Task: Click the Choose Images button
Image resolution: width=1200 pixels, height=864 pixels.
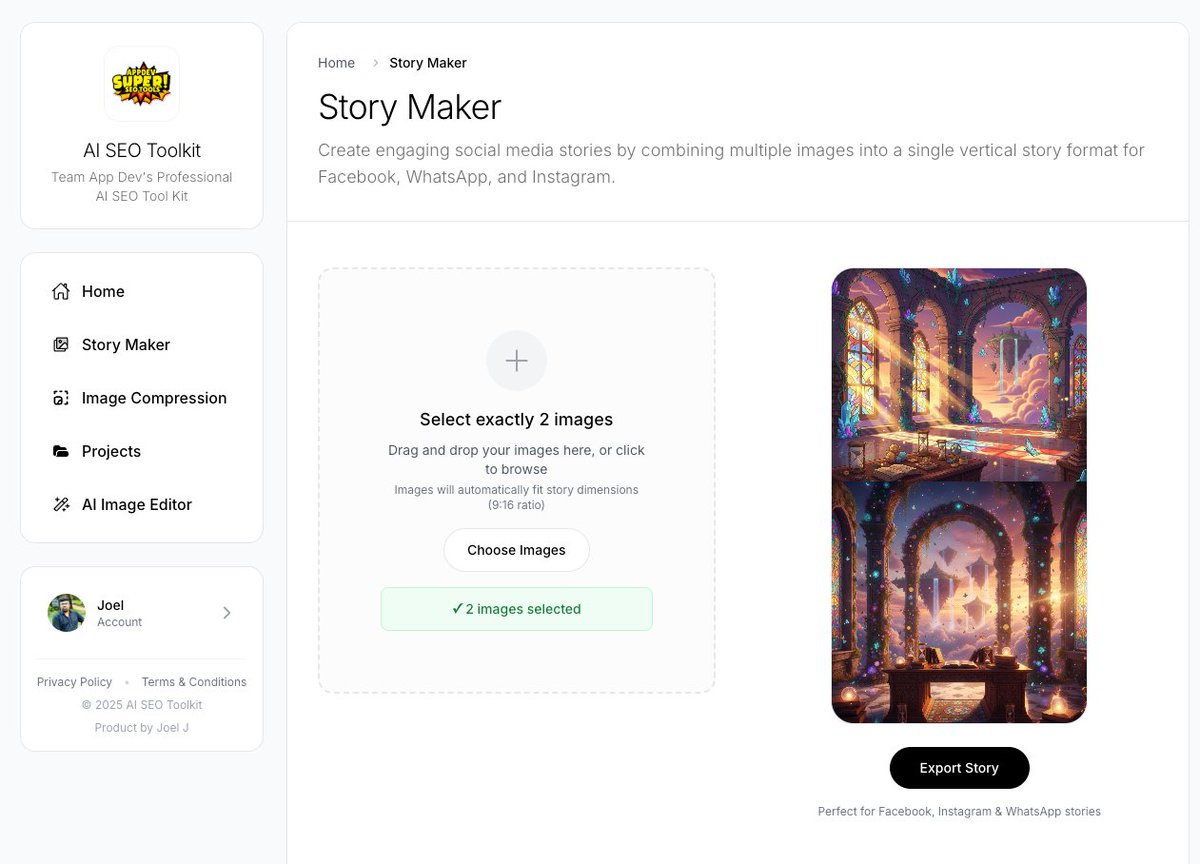Action: 516,549
